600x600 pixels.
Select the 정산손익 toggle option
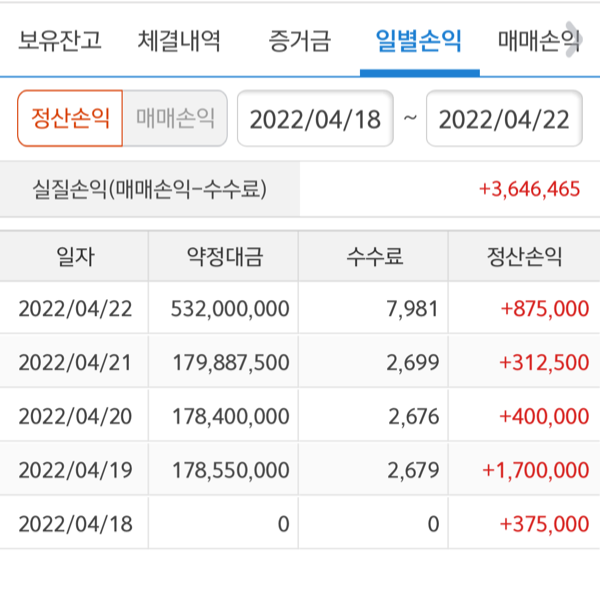pos(70,119)
